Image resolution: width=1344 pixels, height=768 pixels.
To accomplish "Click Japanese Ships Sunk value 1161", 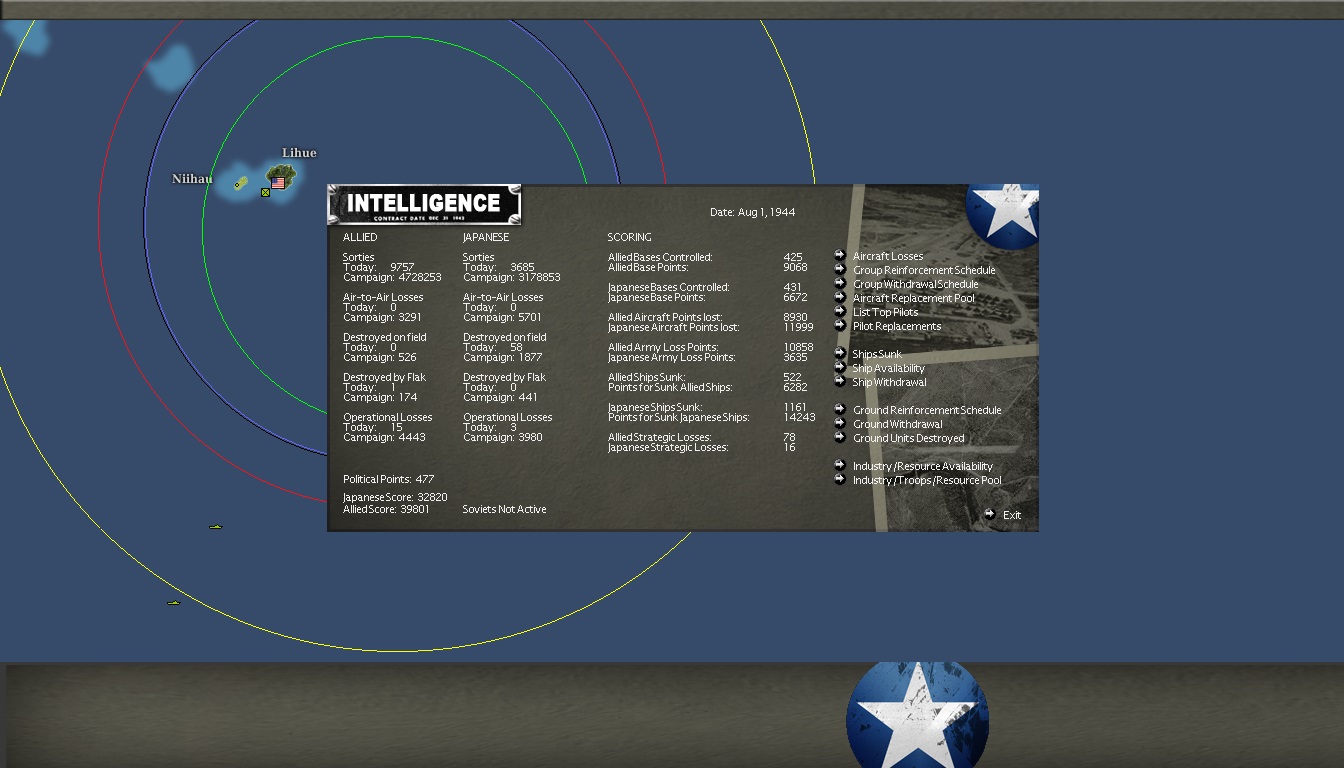I will [x=794, y=407].
